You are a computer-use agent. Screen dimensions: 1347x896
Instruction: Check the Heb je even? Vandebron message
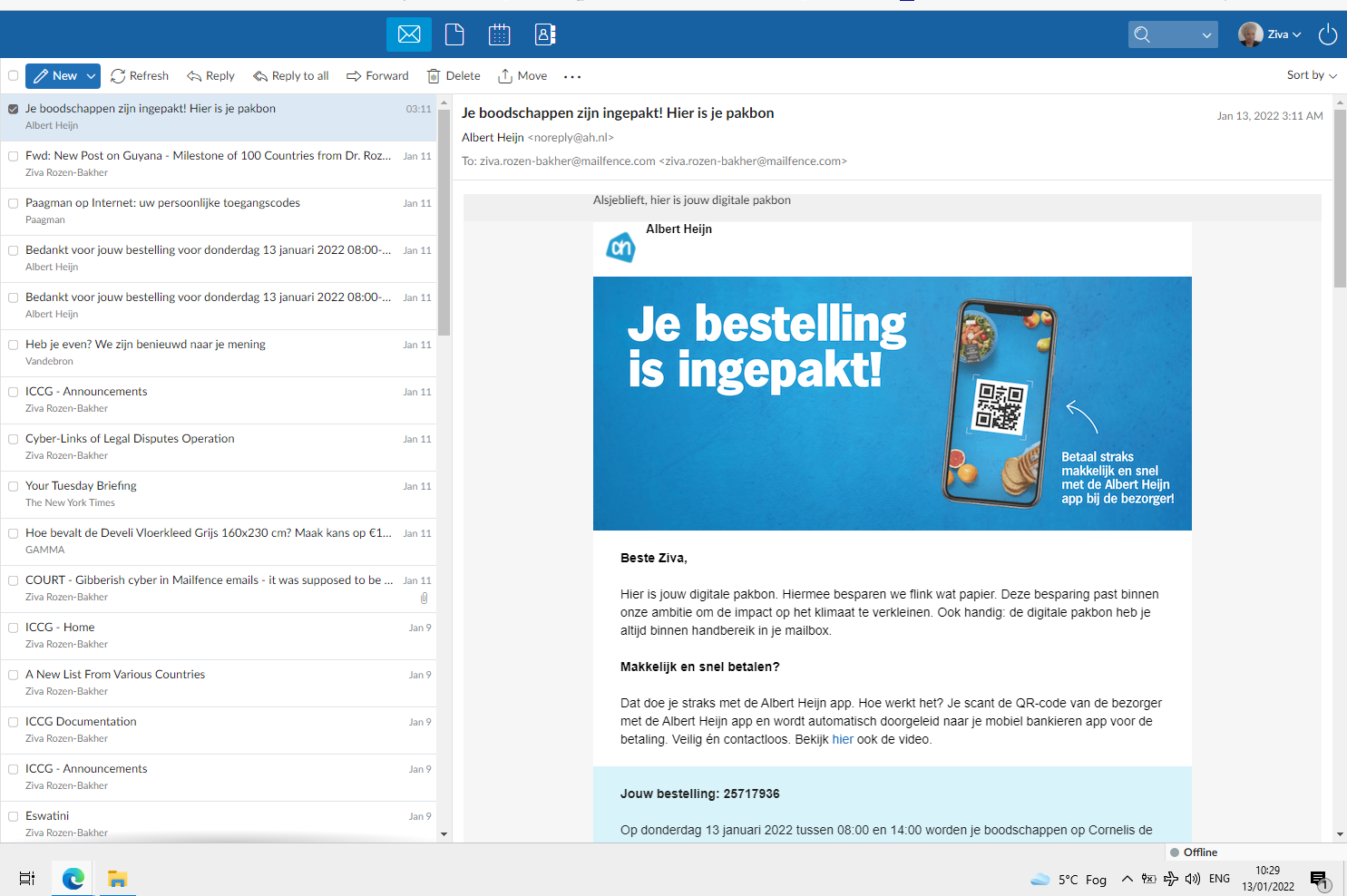click(x=14, y=345)
